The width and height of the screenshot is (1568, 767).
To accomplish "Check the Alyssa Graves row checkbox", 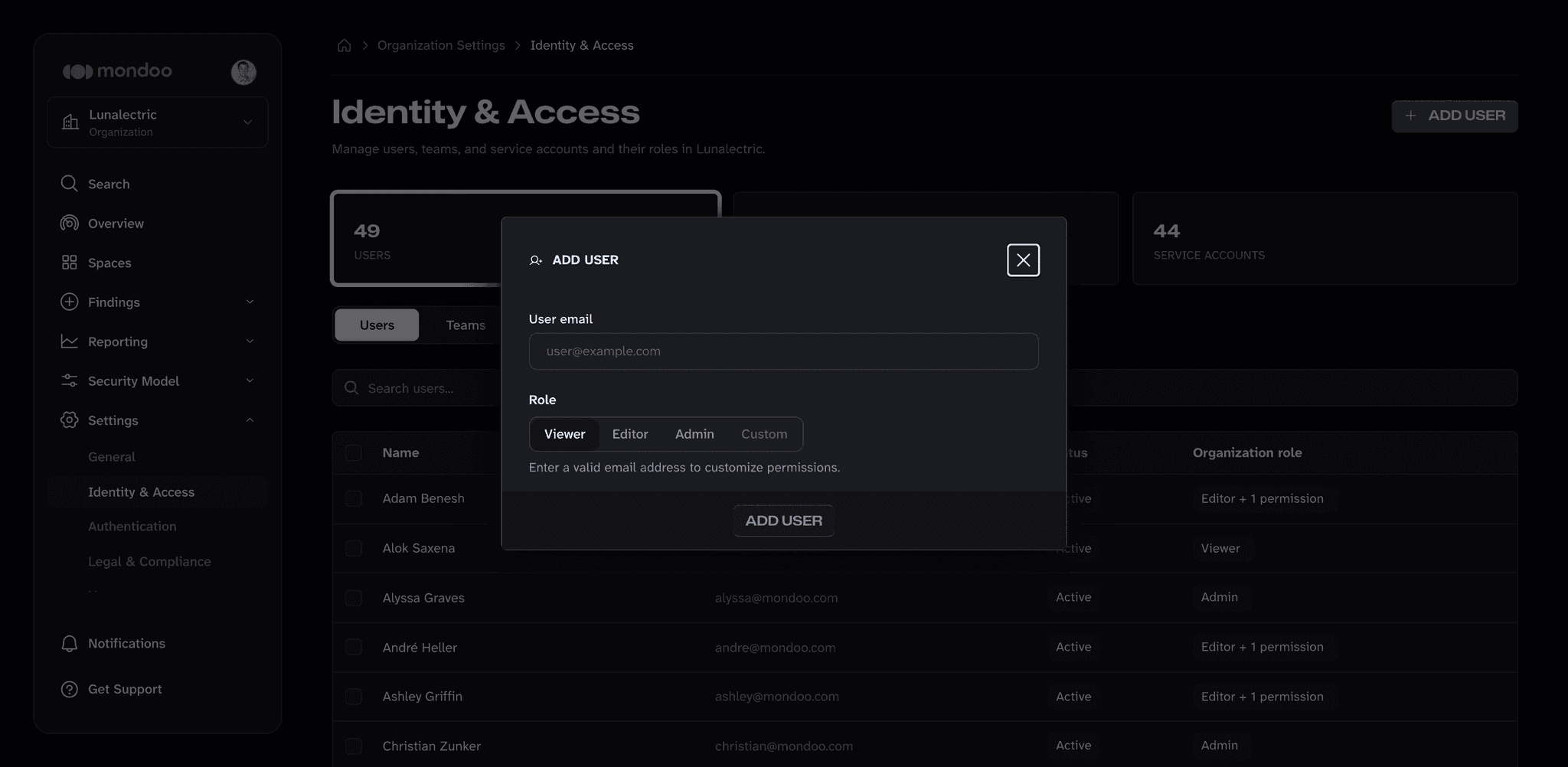I will tap(353, 598).
